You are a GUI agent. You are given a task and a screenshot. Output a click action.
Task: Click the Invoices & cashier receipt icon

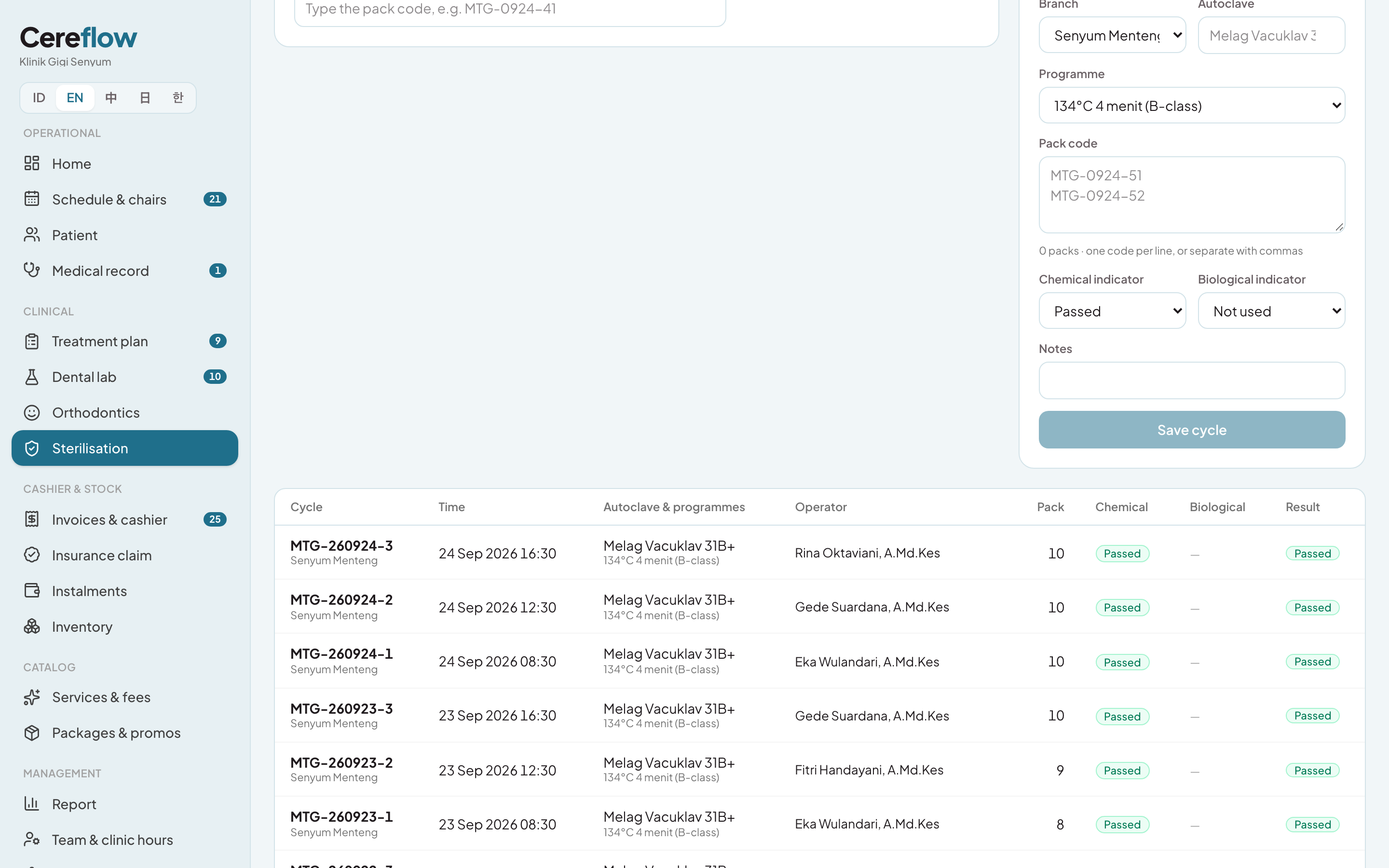click(31, 519)
